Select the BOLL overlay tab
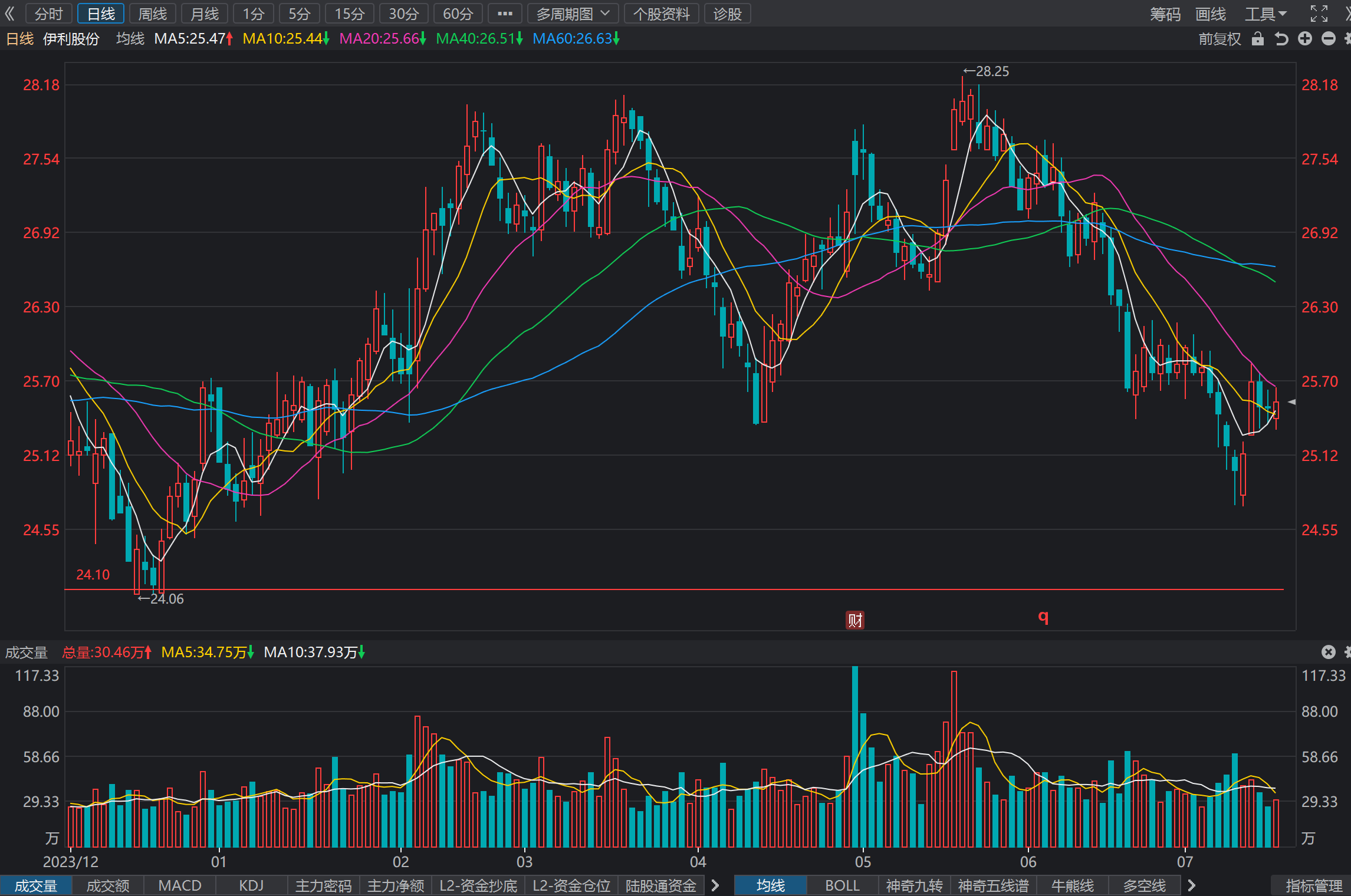Viewport: 1351px width, 896px height. [842, 885]
